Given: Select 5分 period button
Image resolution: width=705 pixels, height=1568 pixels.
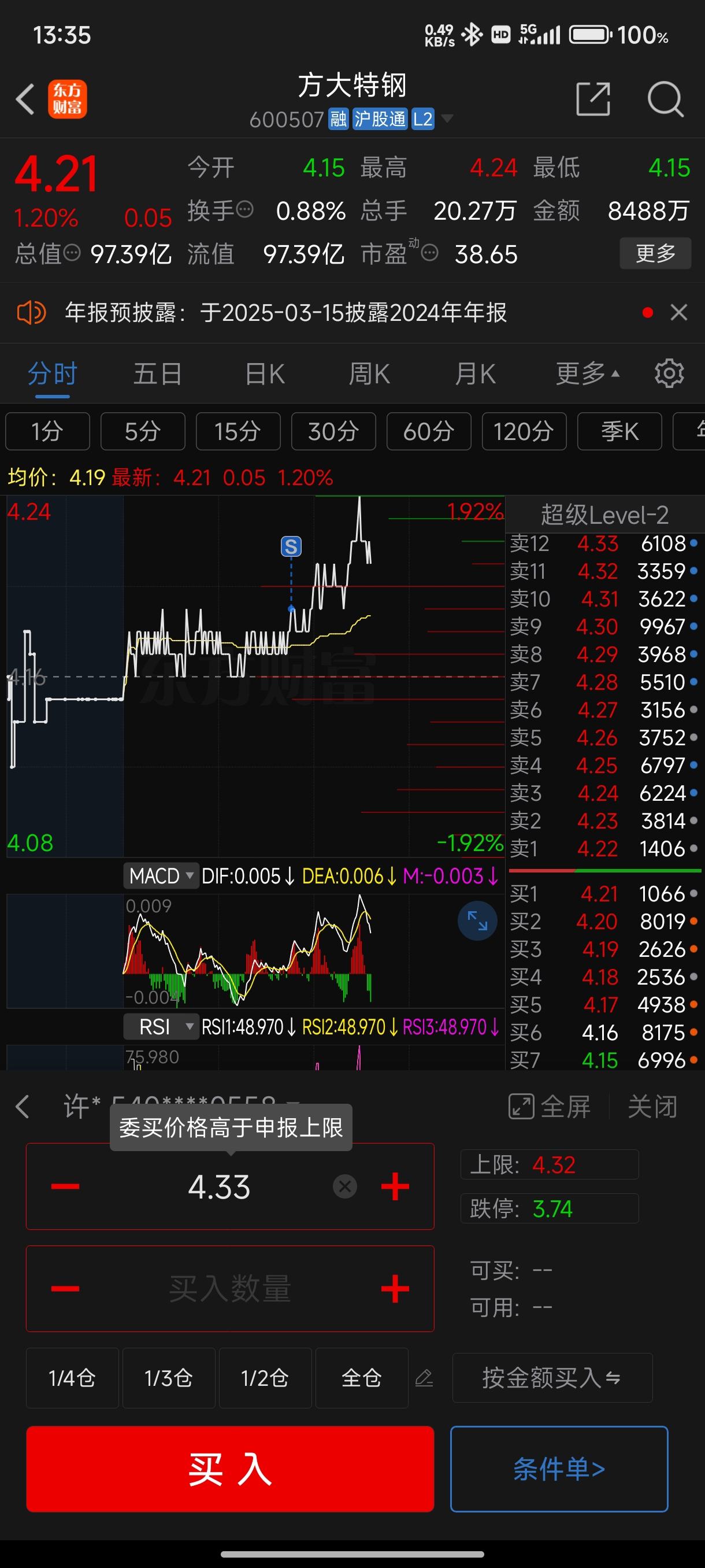Looking at the screenshot, I should tap(143, 431).
